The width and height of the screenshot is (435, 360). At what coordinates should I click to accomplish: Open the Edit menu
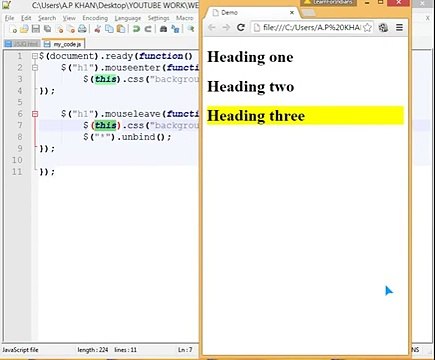(x=26, y=18)
